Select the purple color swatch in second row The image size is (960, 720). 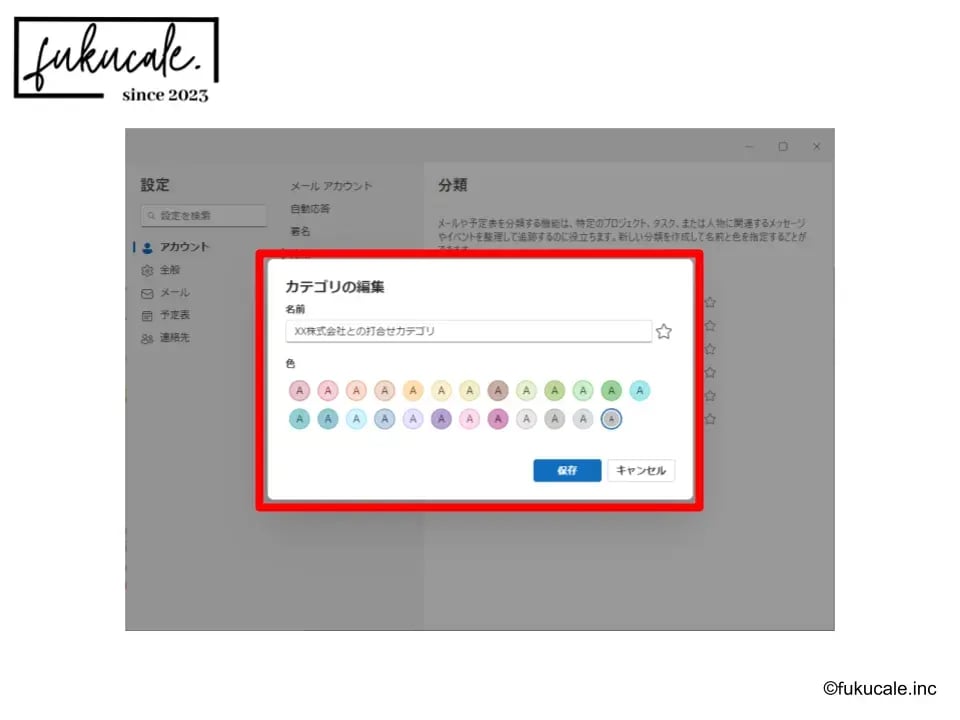(441, 419)
